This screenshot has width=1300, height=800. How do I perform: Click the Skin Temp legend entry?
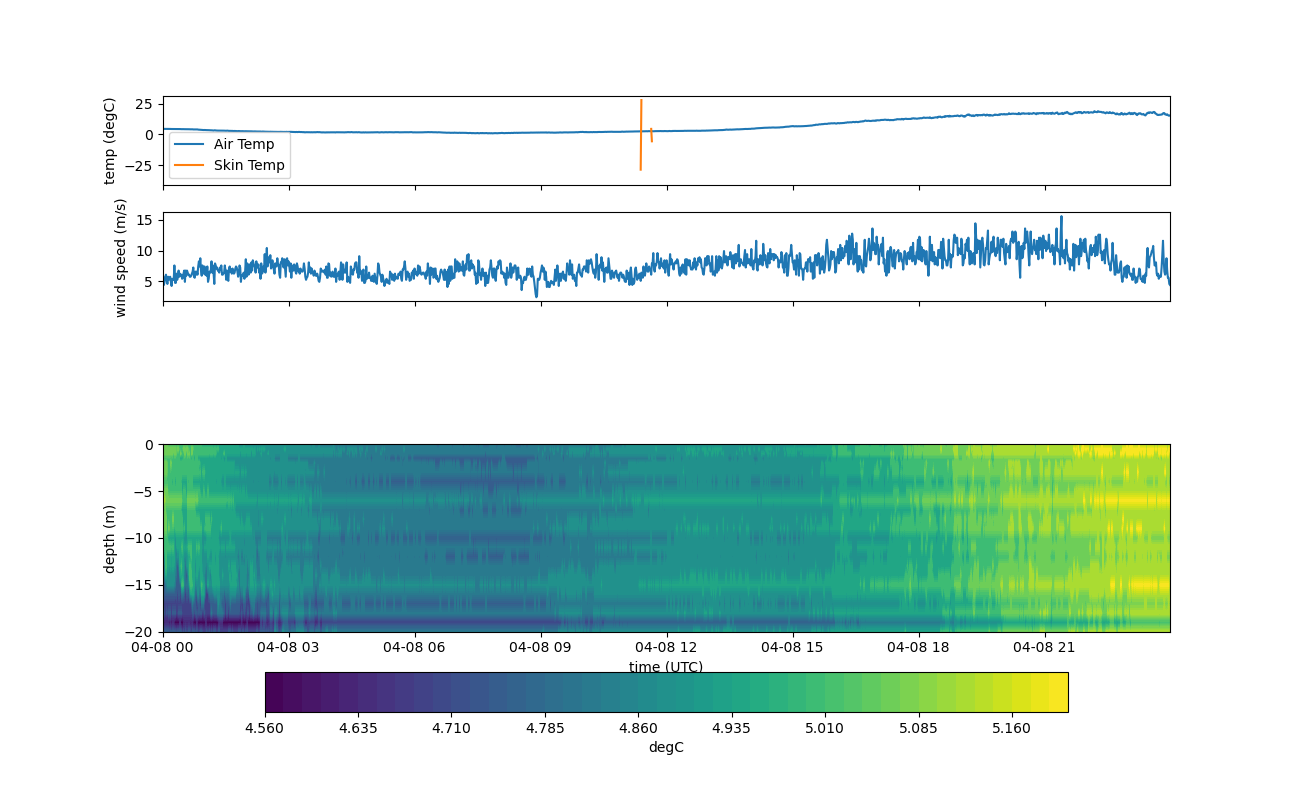(248, 165)
